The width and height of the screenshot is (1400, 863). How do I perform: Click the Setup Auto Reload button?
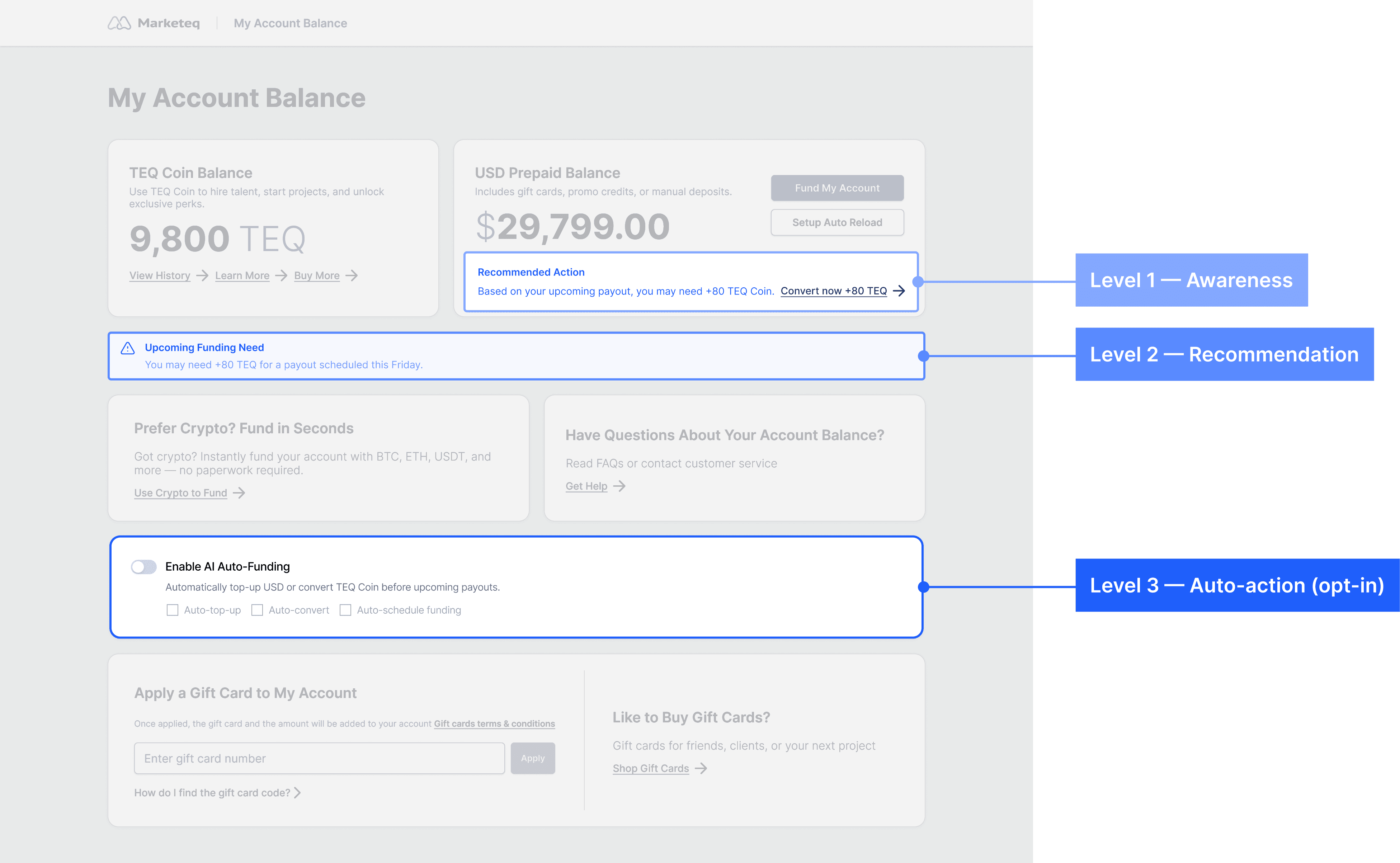point(837,223)
